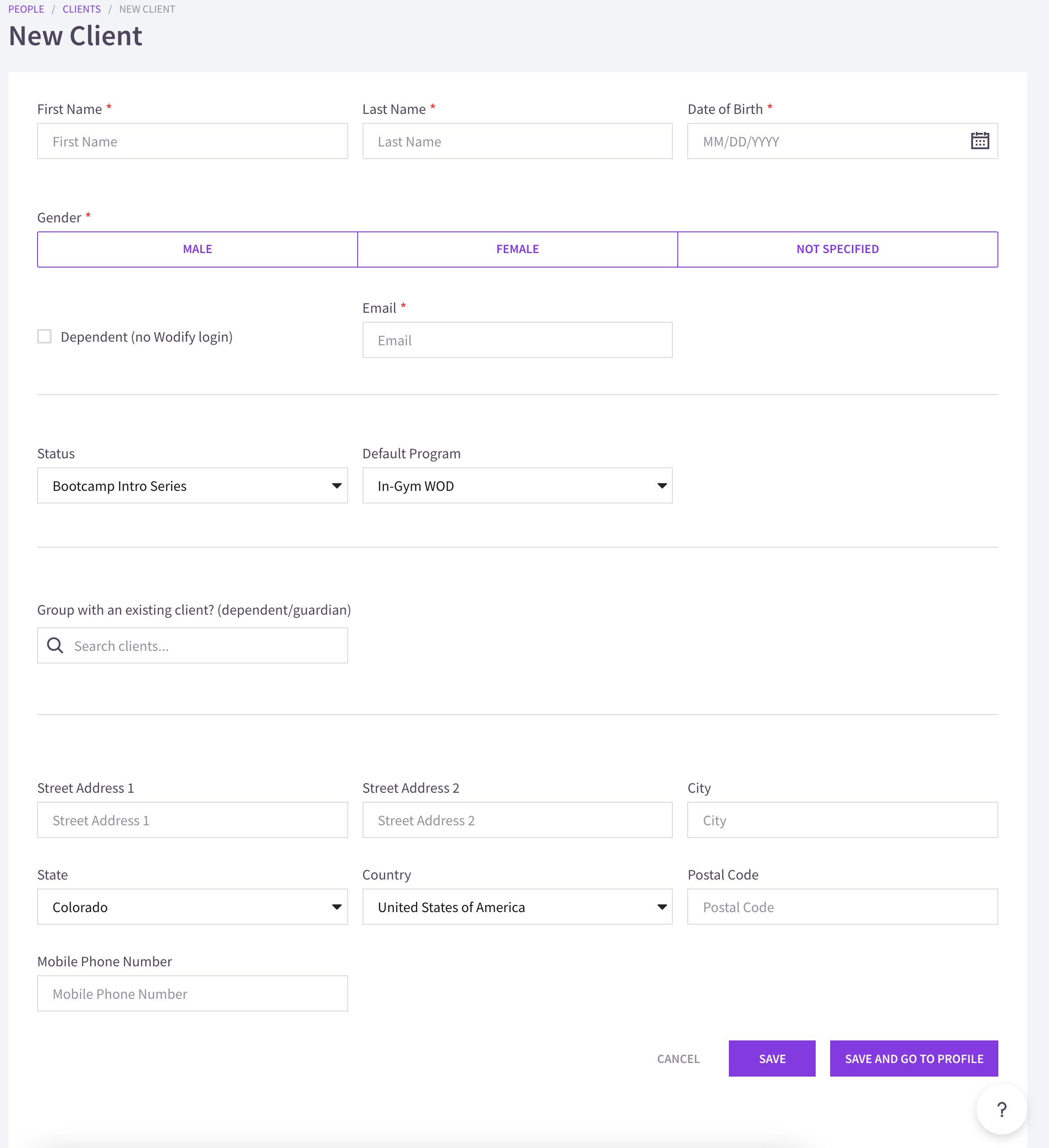Select NOT SPECIFIED gender option
1049x1148 pixels.
point(838,248)
